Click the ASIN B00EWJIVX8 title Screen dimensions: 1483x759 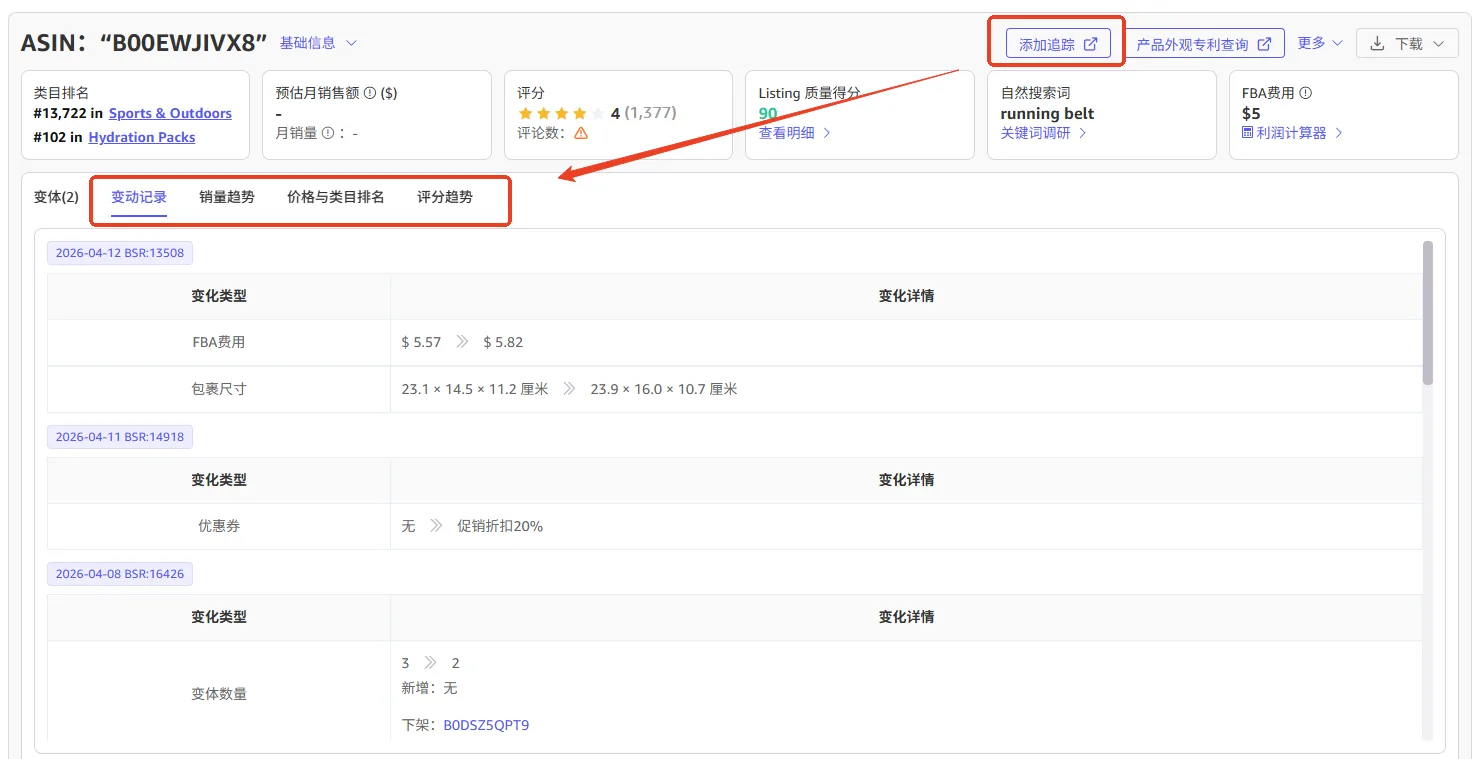(x=145, y=43)
